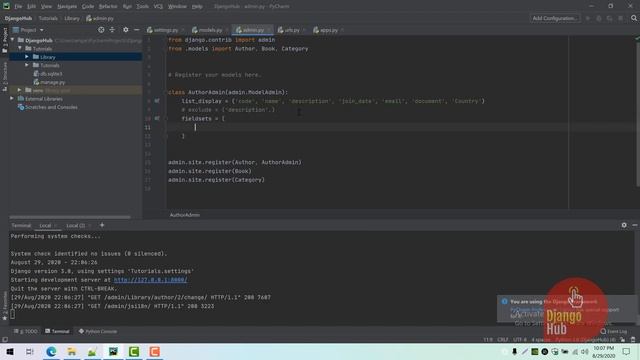Image resolution: width=640 pixels, height=360 pixels.
Task: Select Scratches and Consoles in project tree
Action: pyautogui.click(x=51, y=107)
